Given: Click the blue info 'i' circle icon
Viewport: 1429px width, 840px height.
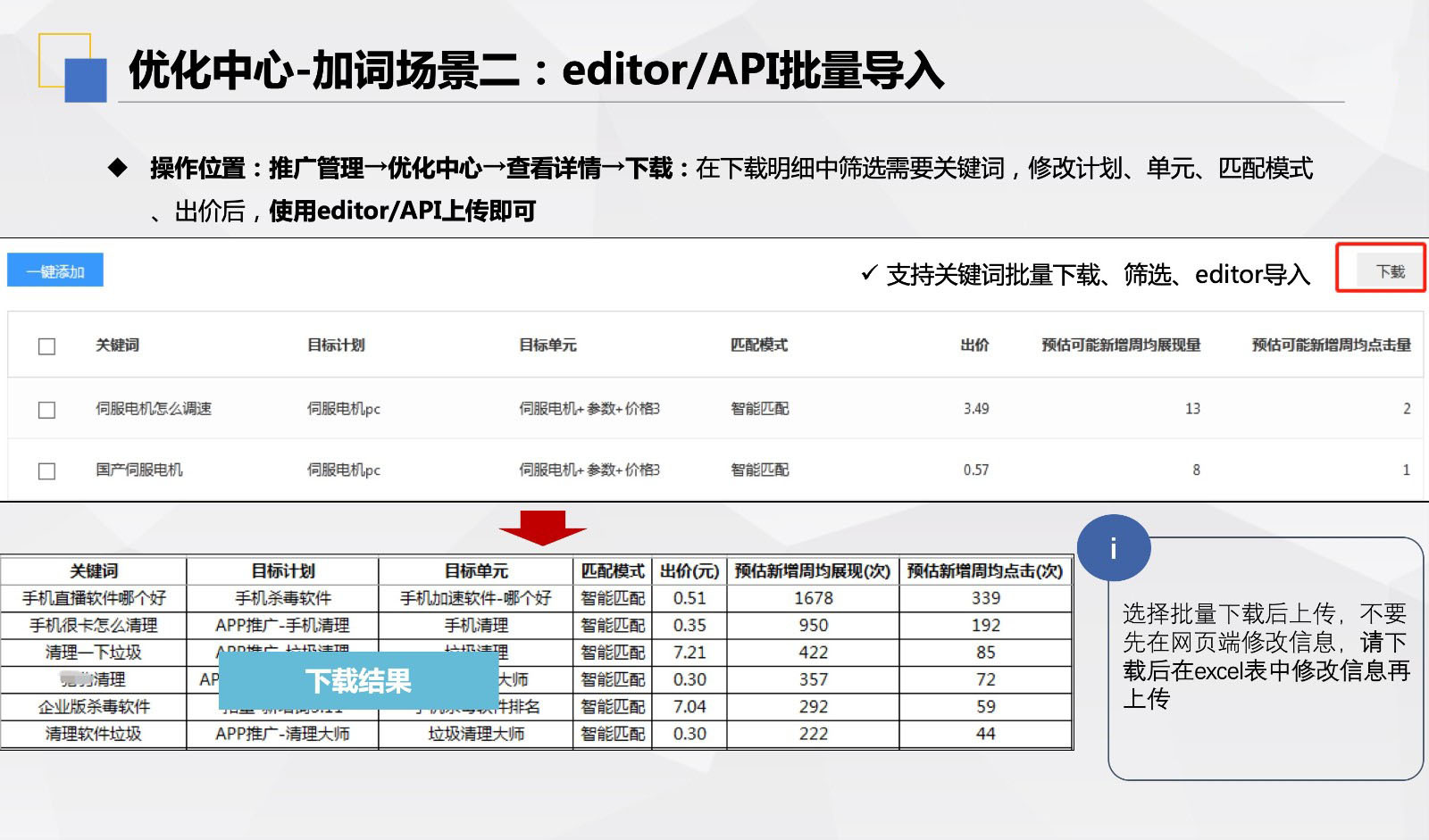Looking at the screenshot, I should coord(1113,548).
